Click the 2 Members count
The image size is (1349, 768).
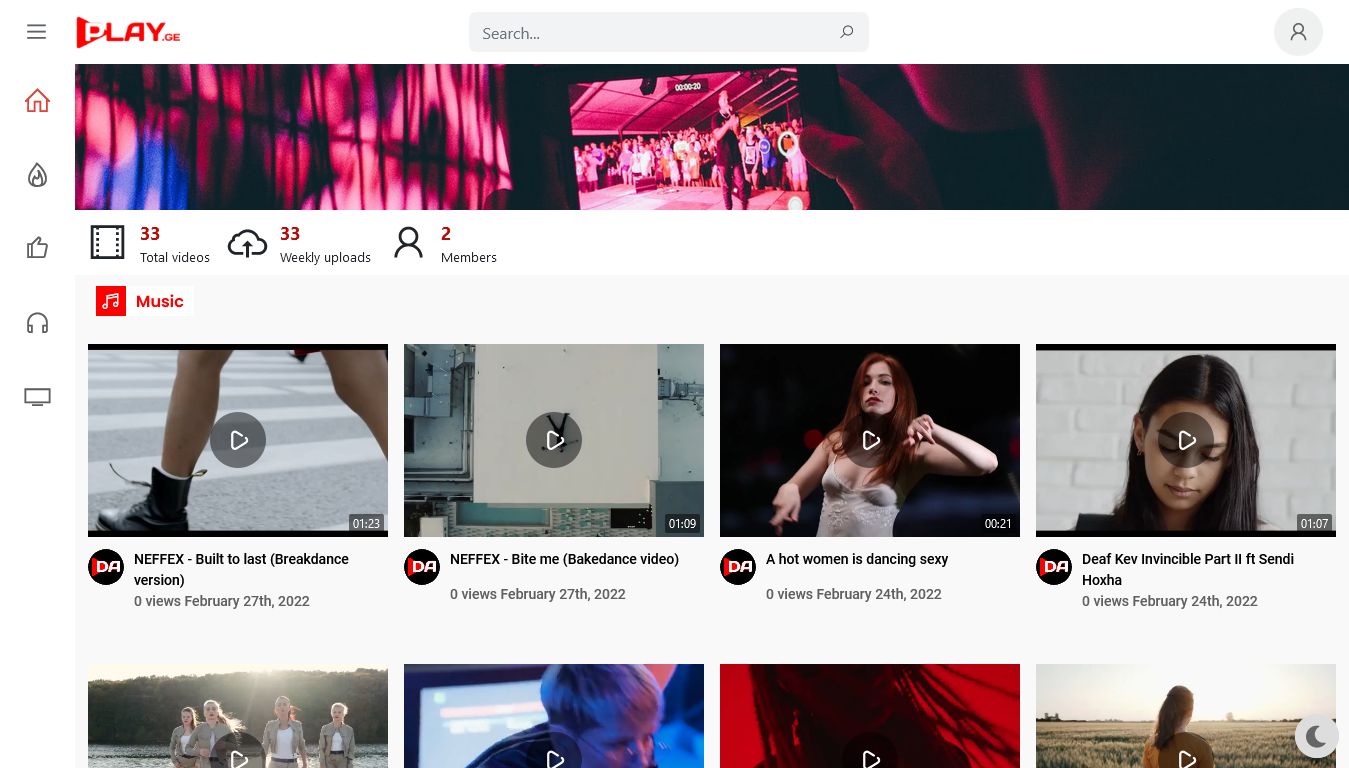tap(446, 234)
